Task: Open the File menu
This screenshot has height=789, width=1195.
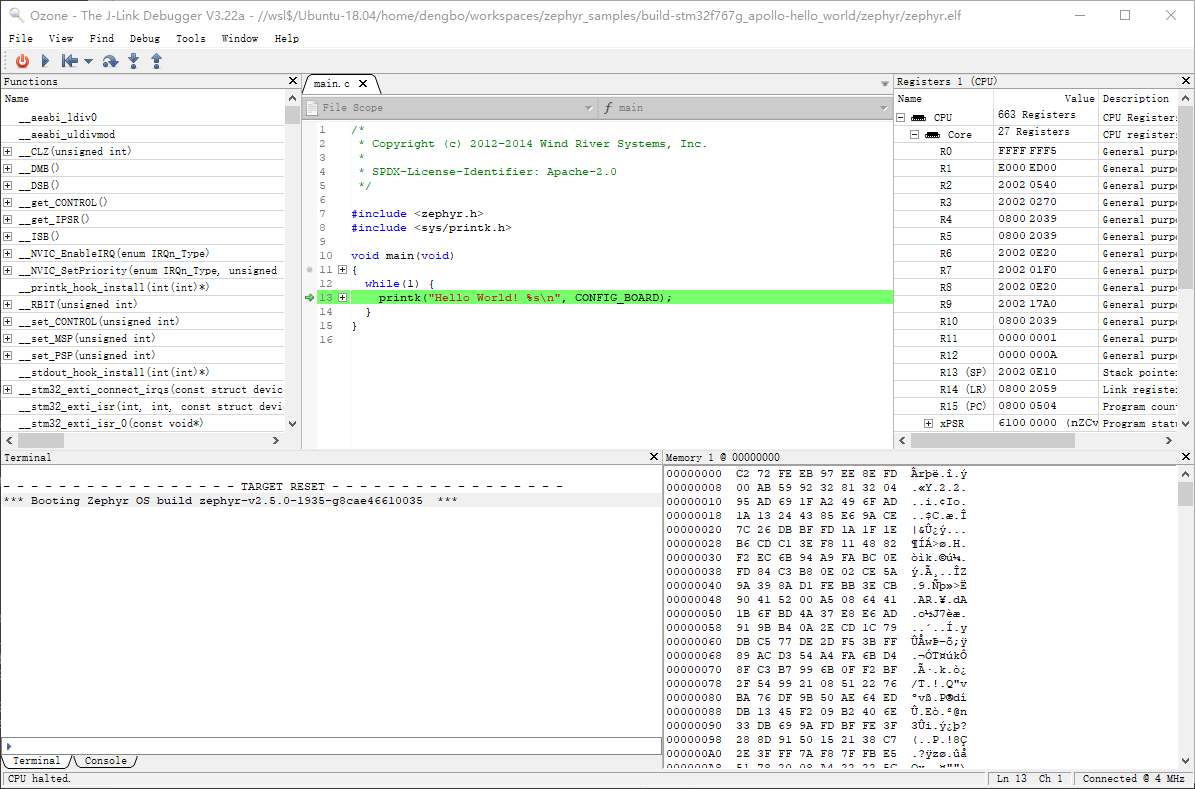Action: 21,38
